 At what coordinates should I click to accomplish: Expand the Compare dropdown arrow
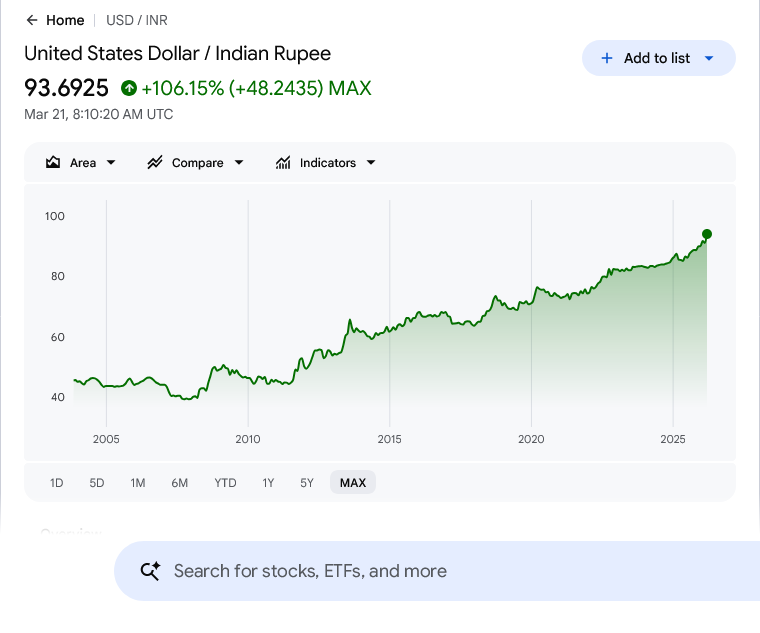tap(239, 162)
